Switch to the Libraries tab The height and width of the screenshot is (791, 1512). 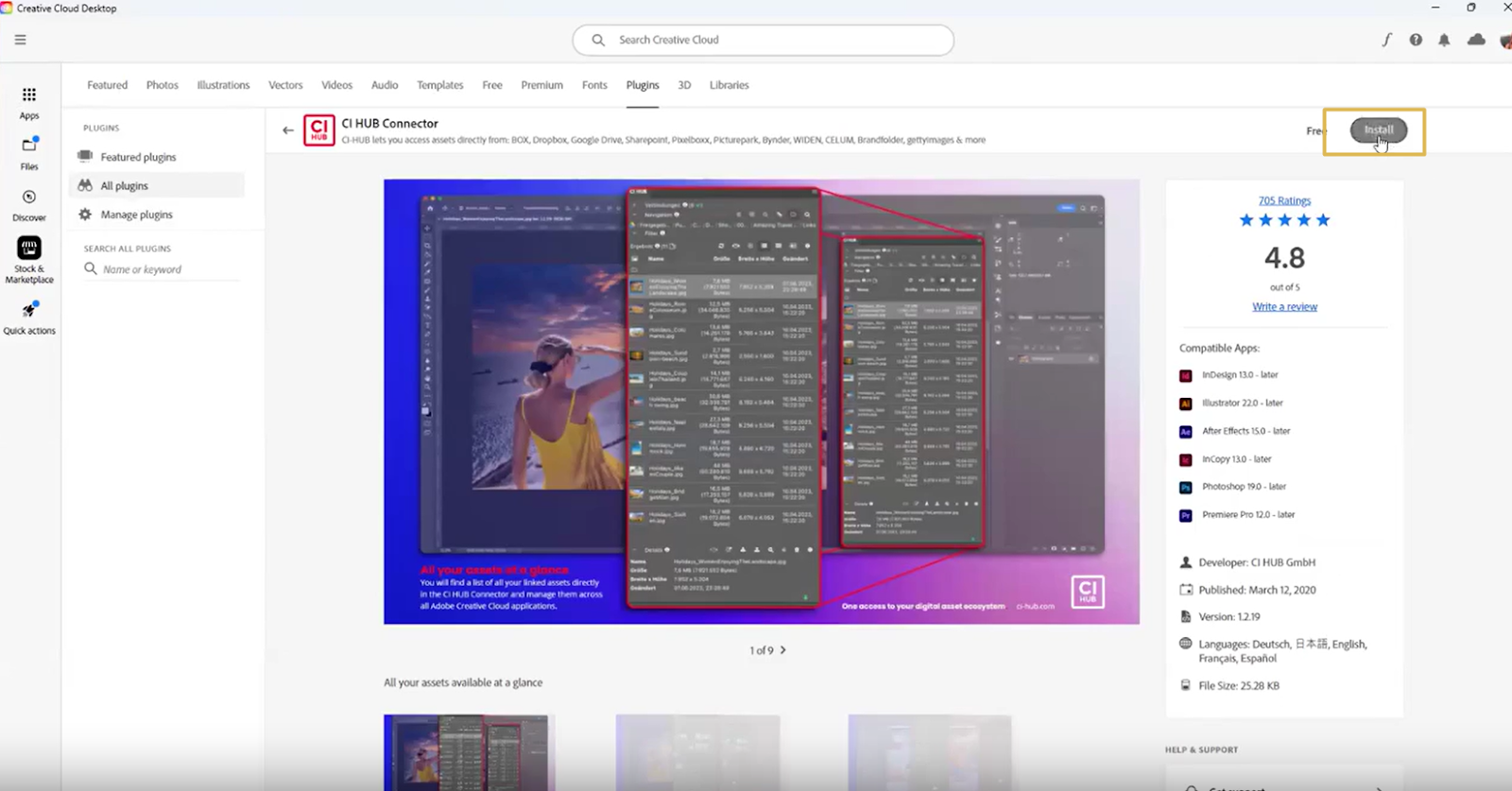click(730, 85)
